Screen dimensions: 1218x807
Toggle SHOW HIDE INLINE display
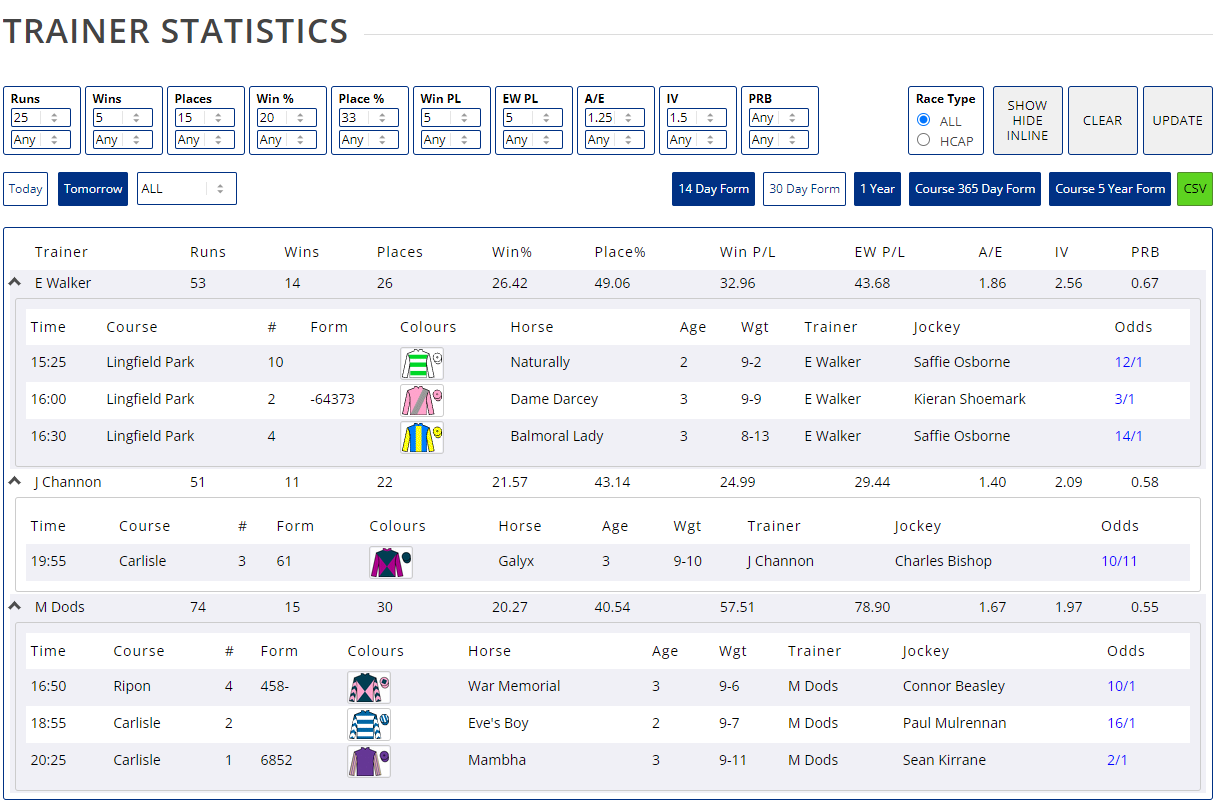[1027, 120]
